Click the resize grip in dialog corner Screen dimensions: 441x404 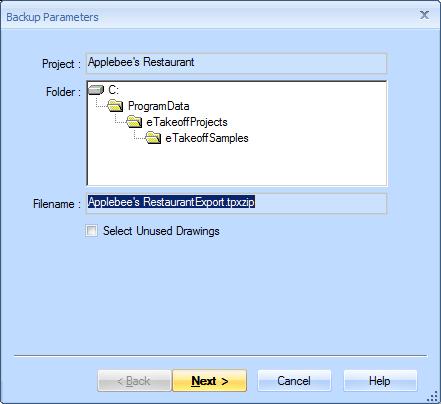(432, 396)
